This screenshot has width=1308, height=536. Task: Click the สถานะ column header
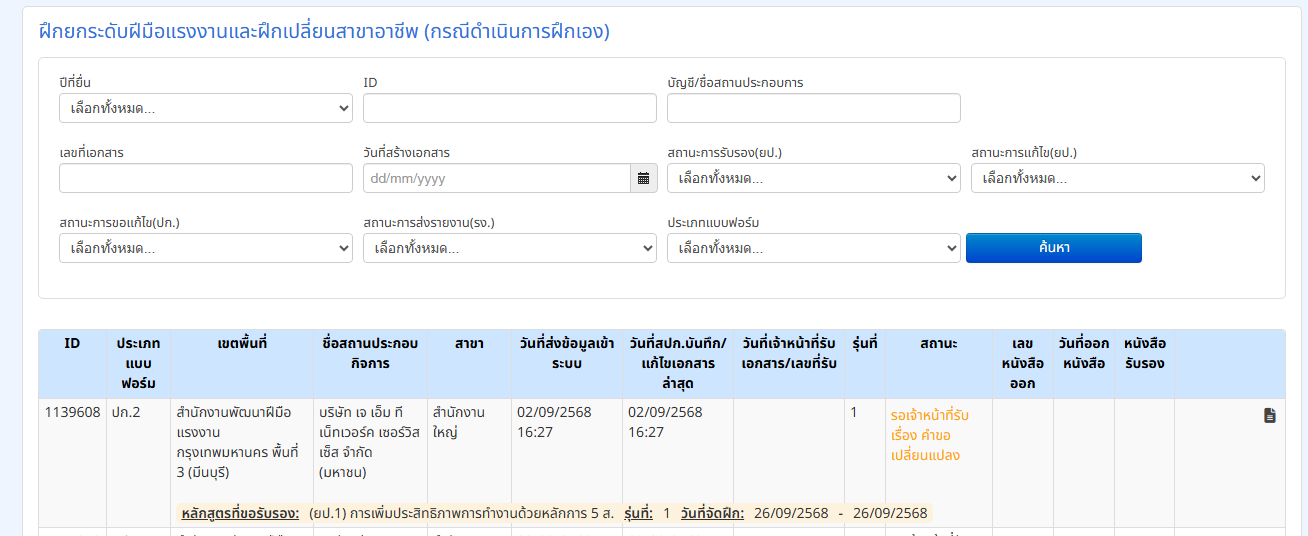tap(938, 343)
